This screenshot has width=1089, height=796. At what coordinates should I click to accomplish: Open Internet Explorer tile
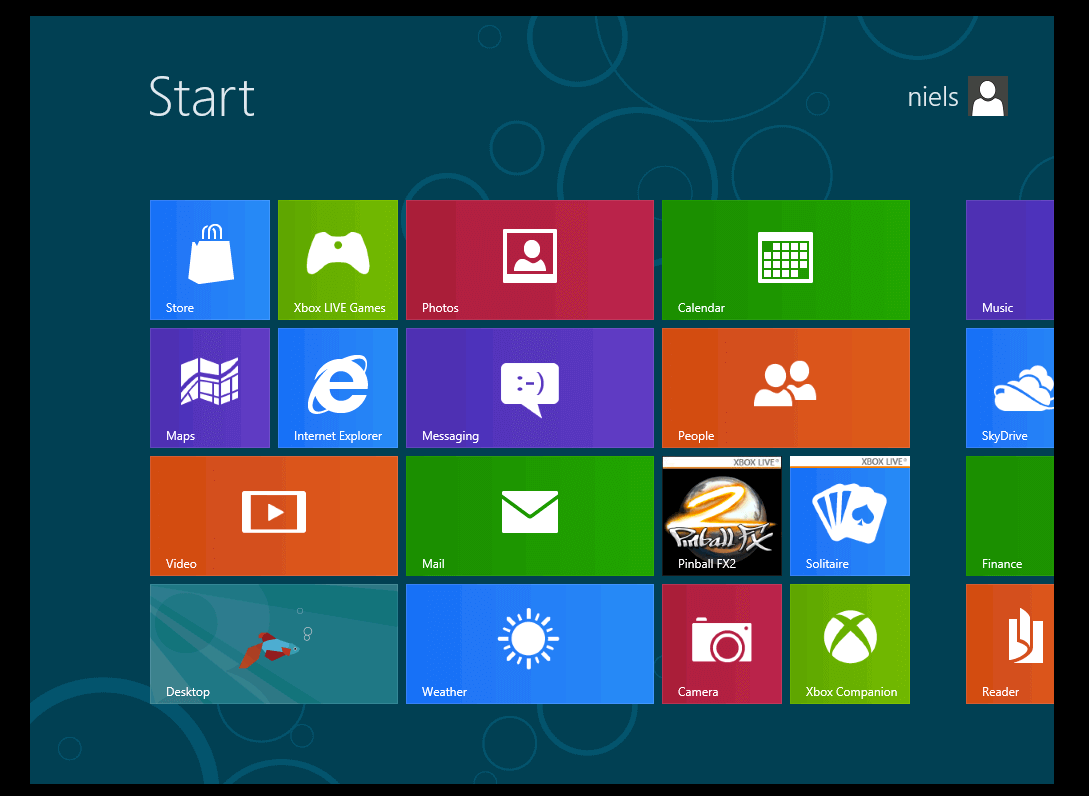pyautogui.click(x=338, y=388)
